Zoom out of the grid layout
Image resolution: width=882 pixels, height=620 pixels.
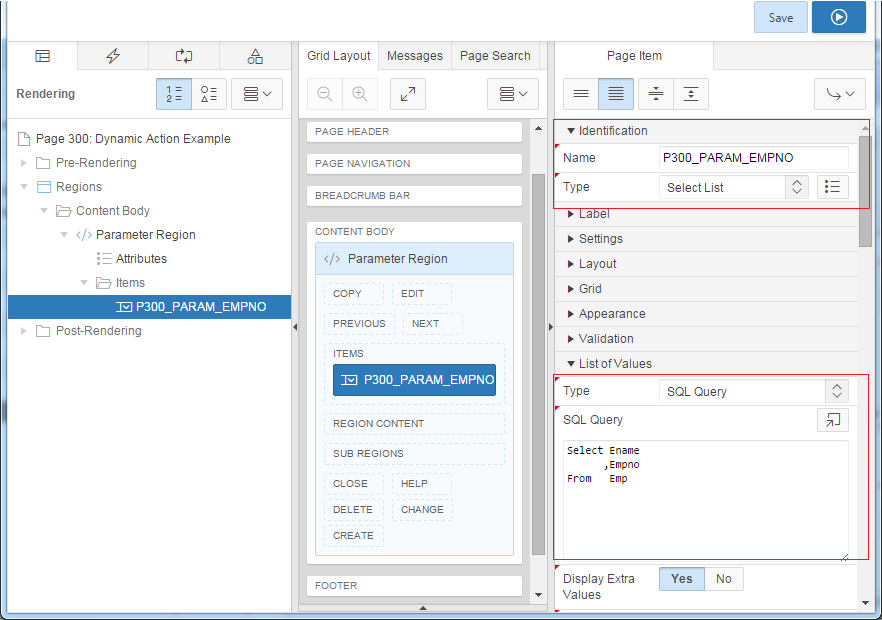click(x=325, y=93)
